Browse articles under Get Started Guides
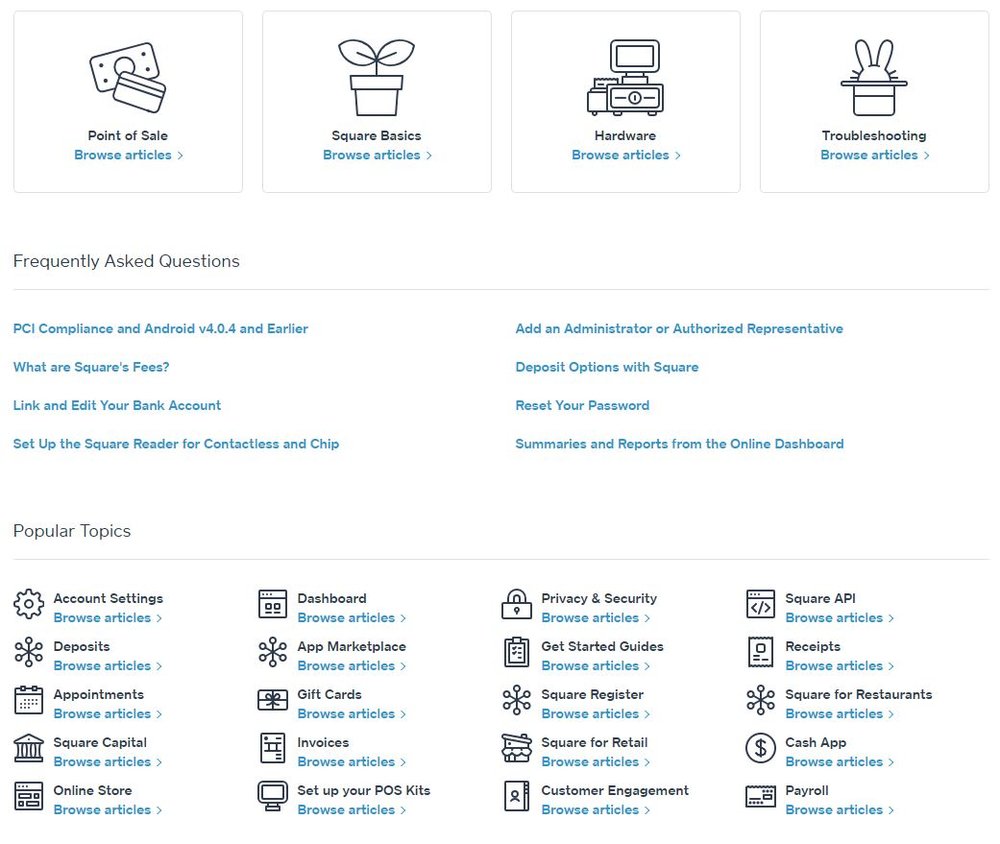The image size is (1000, 844). [x=590, y=666]
